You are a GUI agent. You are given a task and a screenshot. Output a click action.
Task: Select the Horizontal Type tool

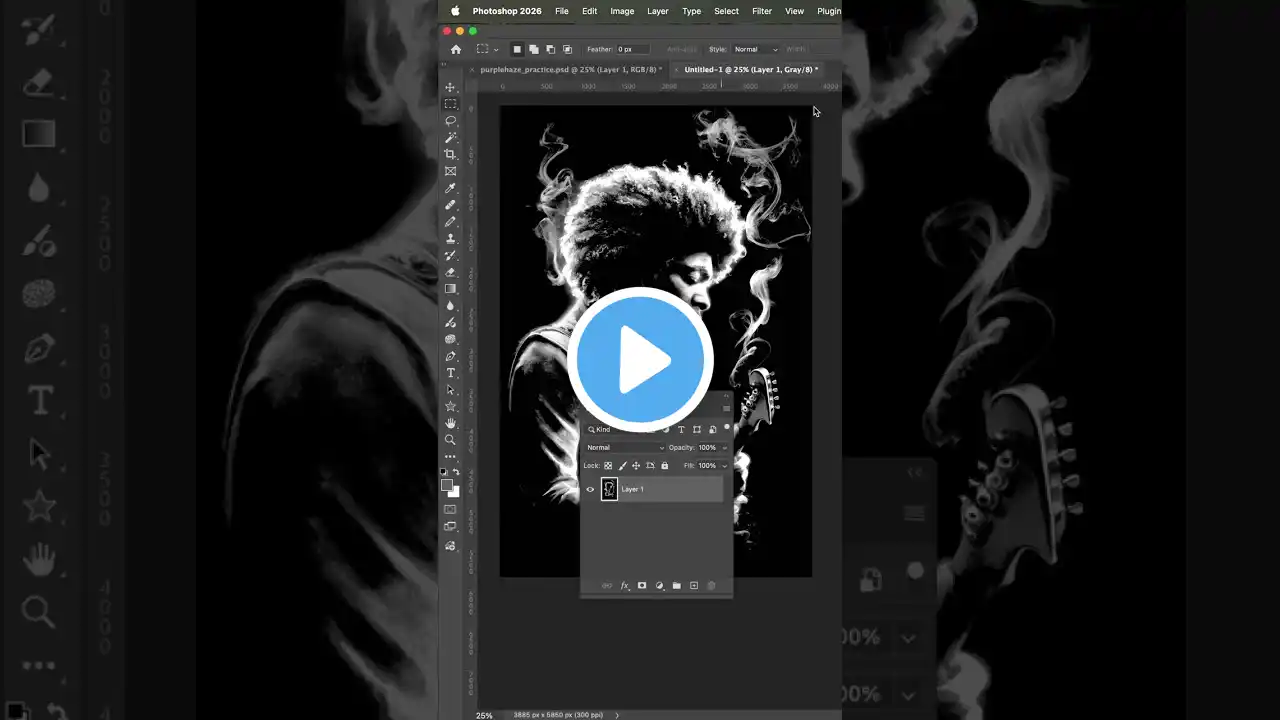pyautogui.click(x=450, y=373)
